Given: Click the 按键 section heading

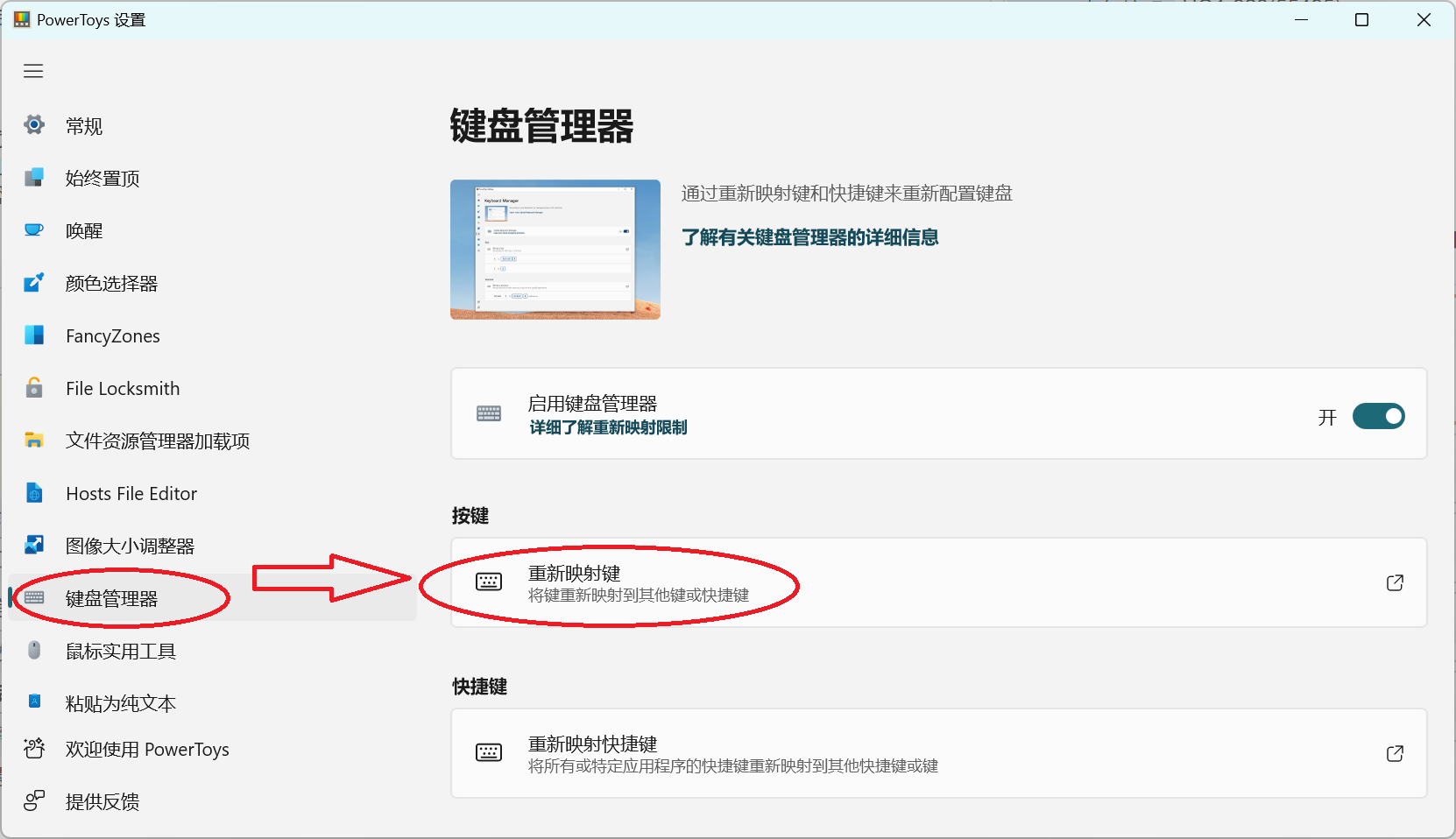Looking at the screenshot, I should (470, 516).
